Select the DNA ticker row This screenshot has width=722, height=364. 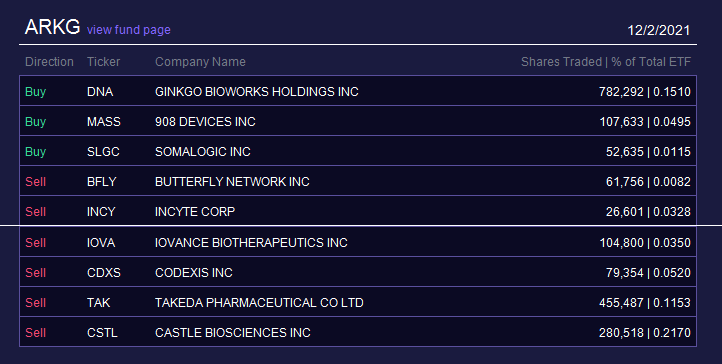point(358,91)
